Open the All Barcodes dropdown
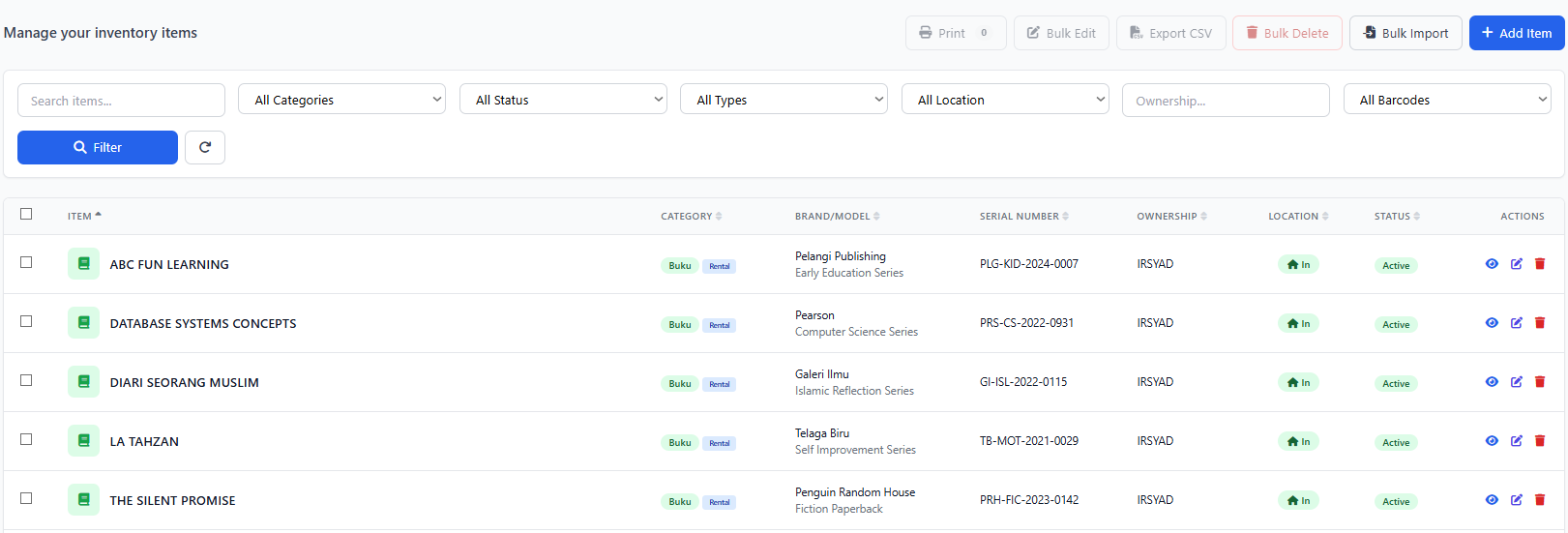The width and height of the screenshot is (1568, 533). coord(1446,100)
